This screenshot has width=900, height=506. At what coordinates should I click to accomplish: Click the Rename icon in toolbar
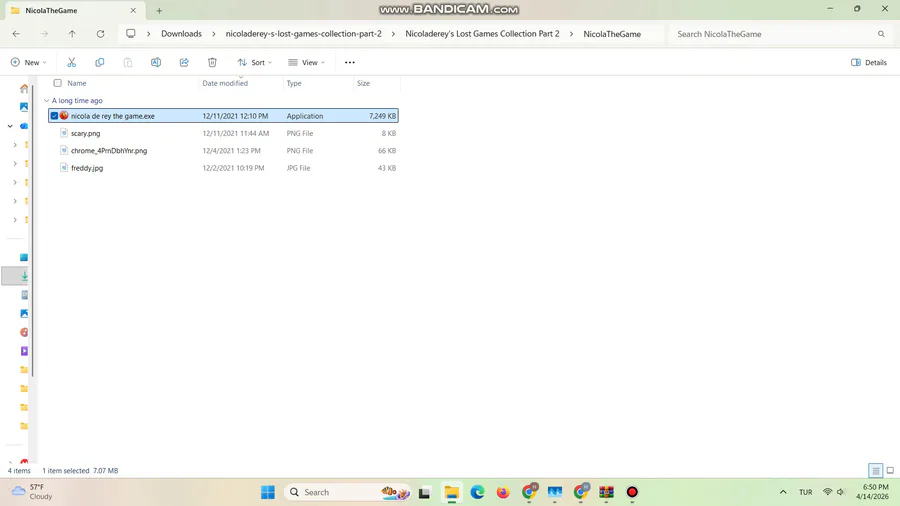click(x=156, y=63)
